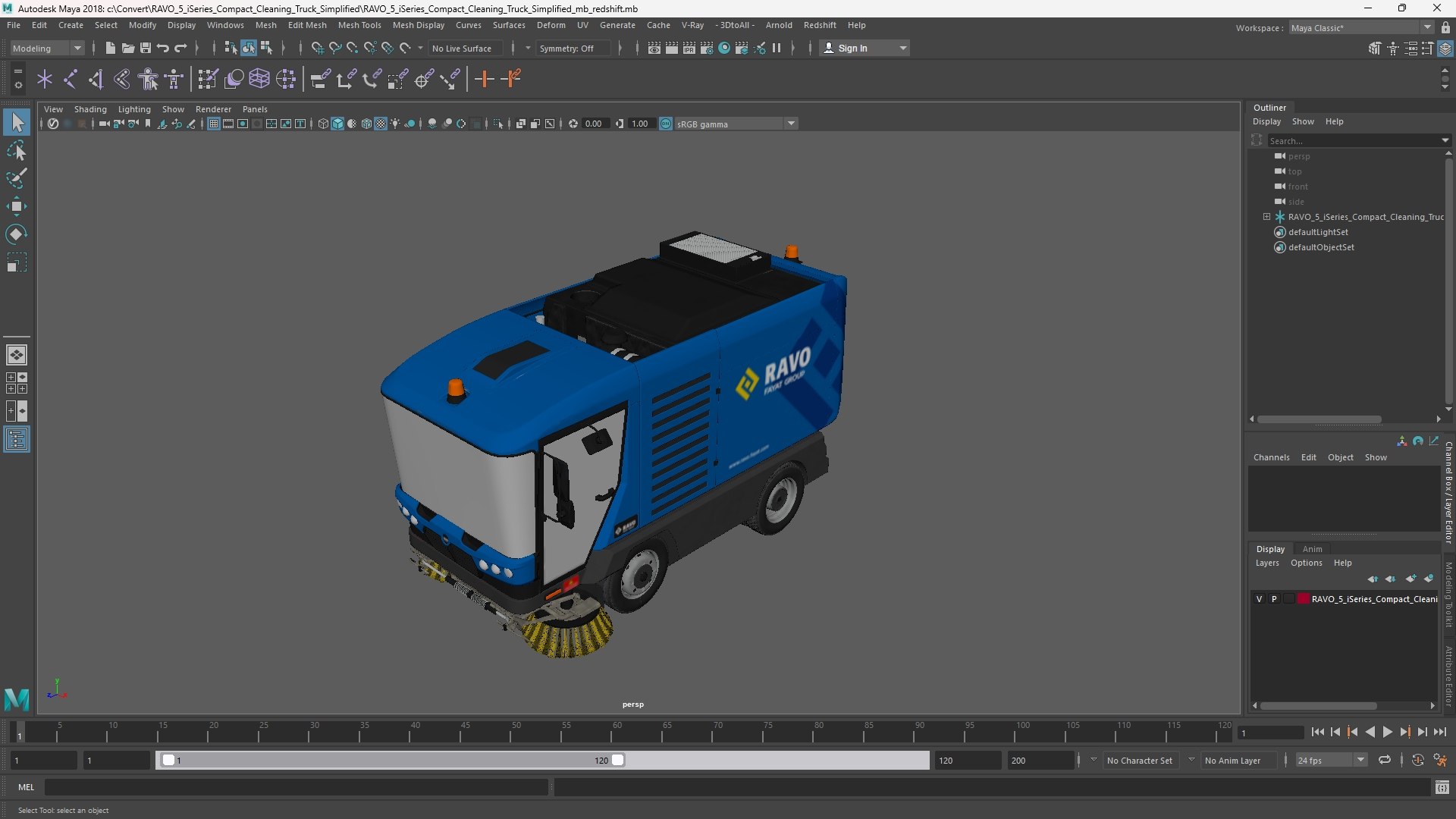Click the current frame input field
The height and width of the screenshot is (819, 1456).
coord(1270,733)
